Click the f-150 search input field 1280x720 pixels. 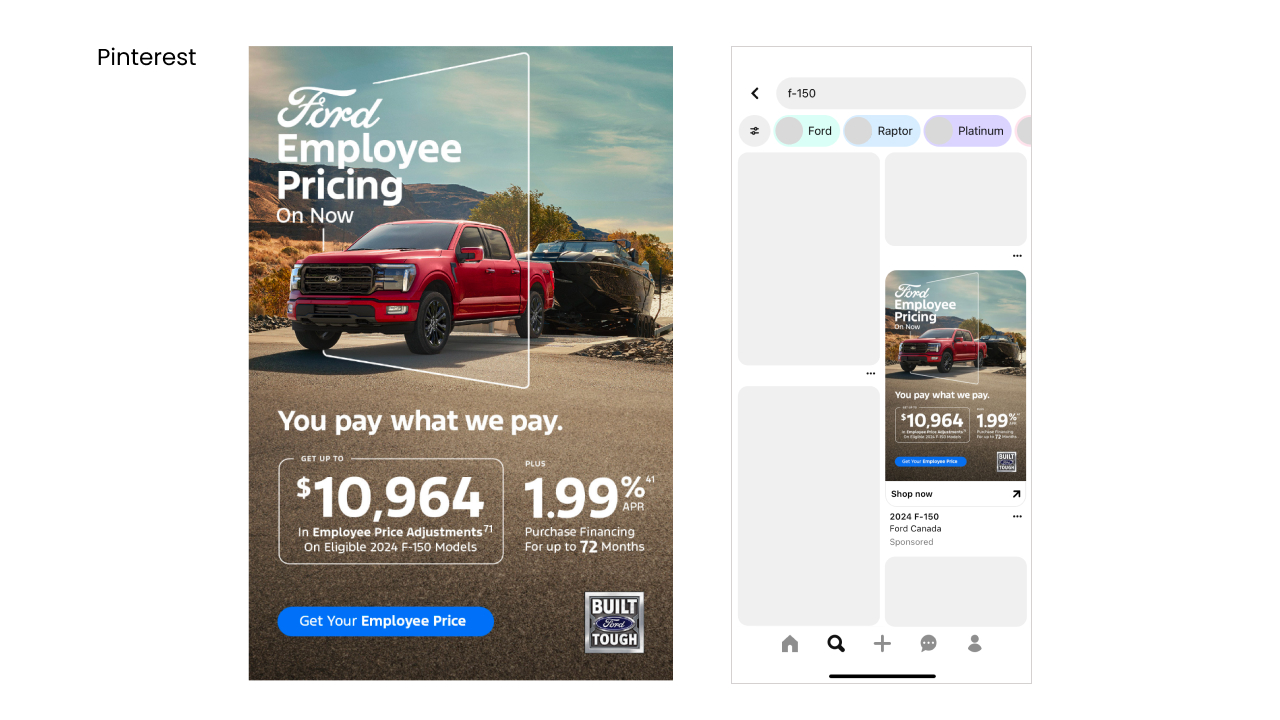901,93
